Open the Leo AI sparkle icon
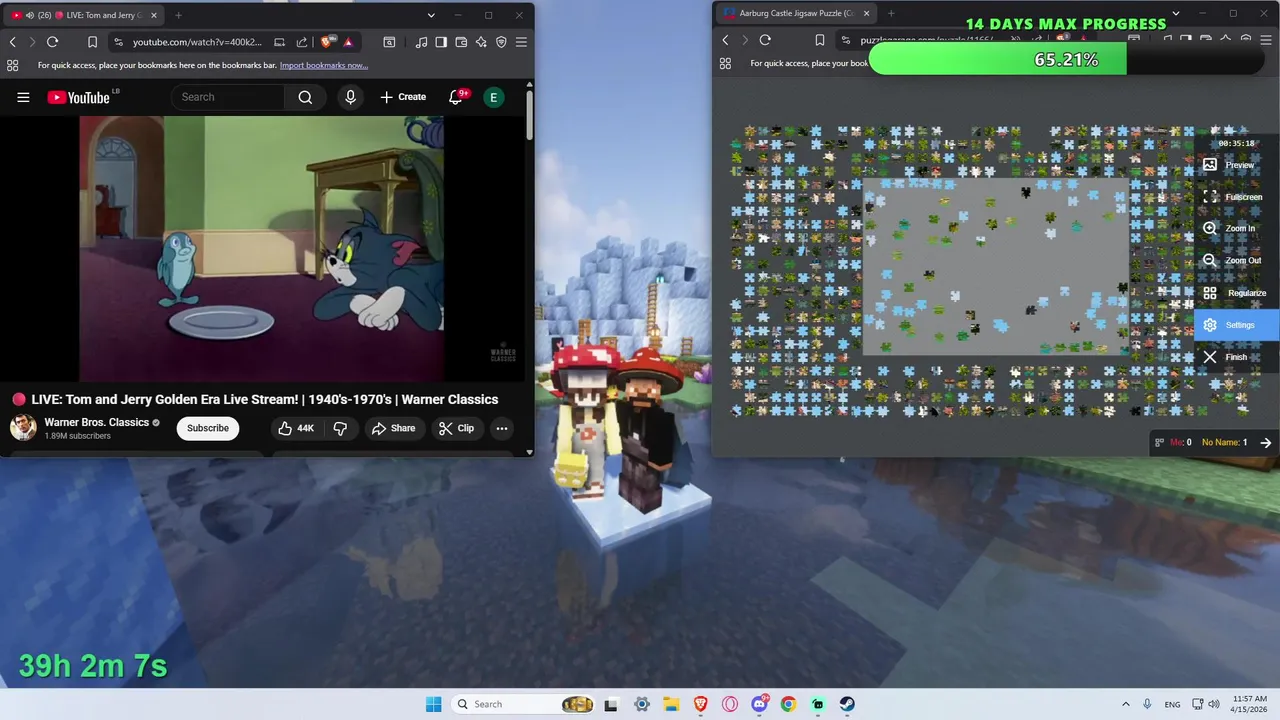This screenshot has width=1280, height=720. coord(481,42)
